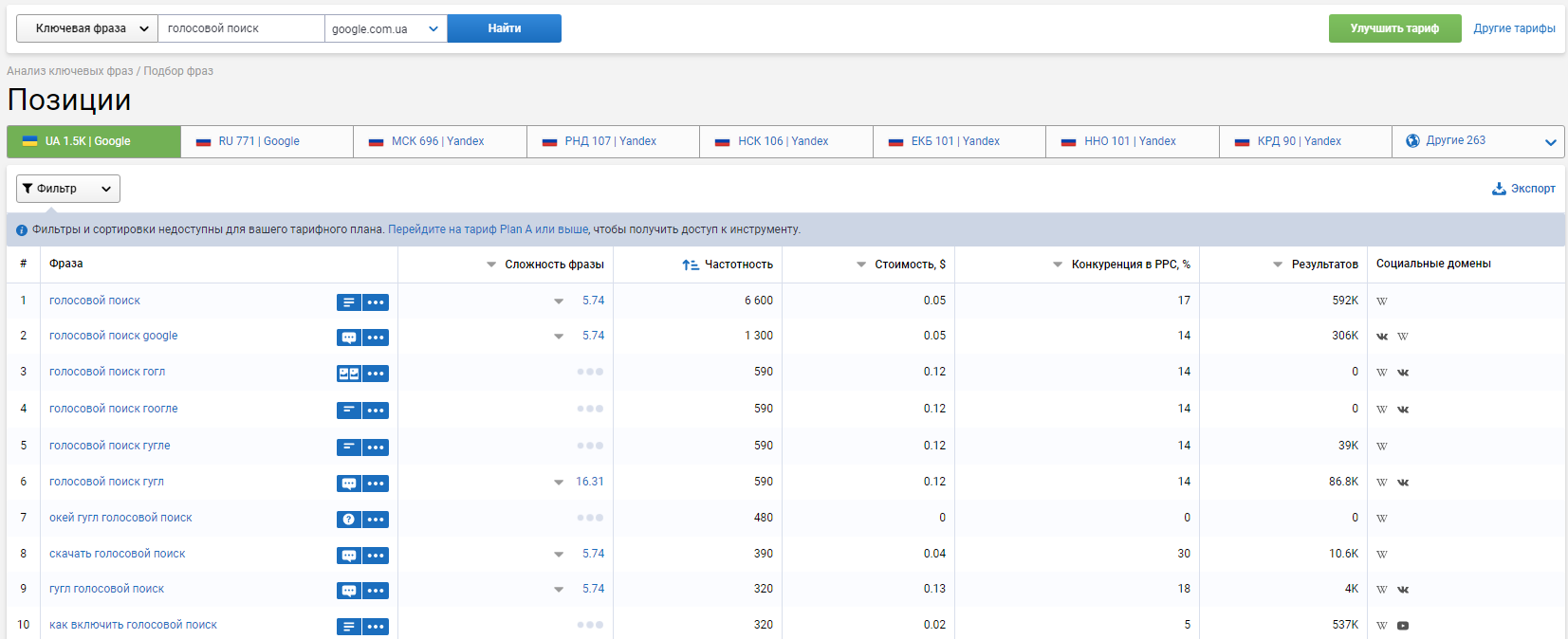The width and height of the screenshot is (1568, 639).
Task: Click the SERP features icon for голосовой поиск
Action: tap(349, 302)
